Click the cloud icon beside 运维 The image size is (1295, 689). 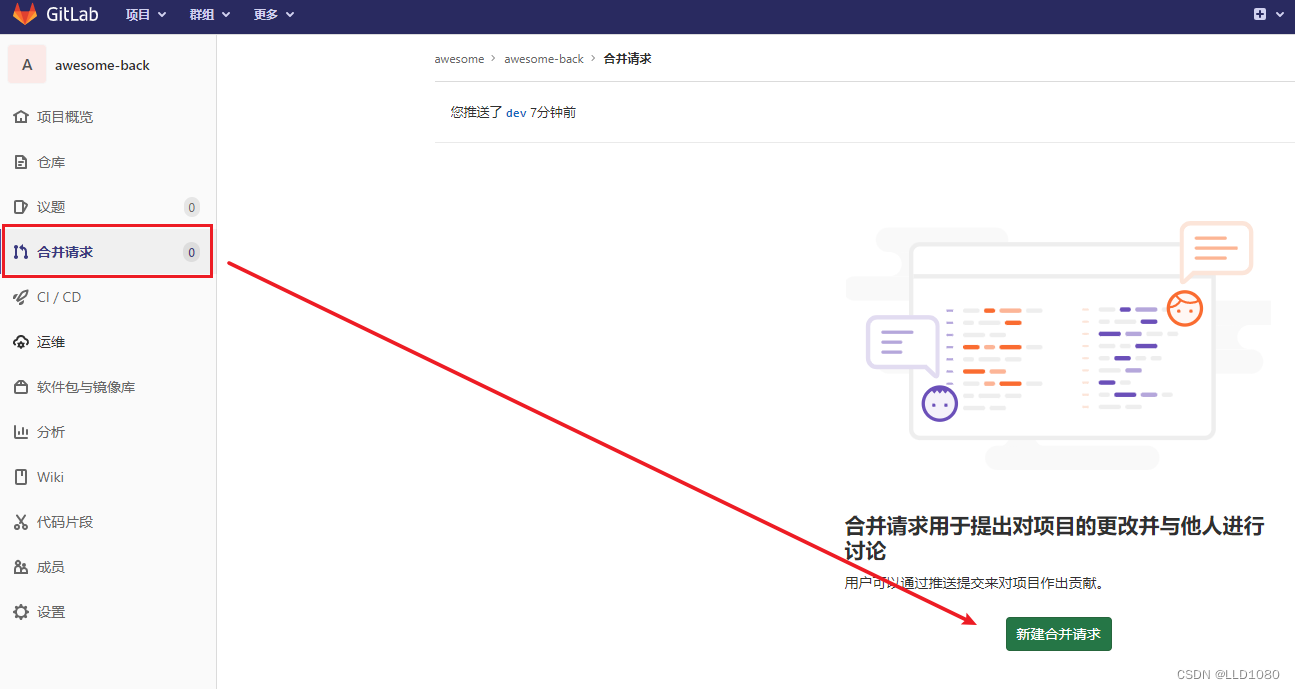[x=21, y=342]
